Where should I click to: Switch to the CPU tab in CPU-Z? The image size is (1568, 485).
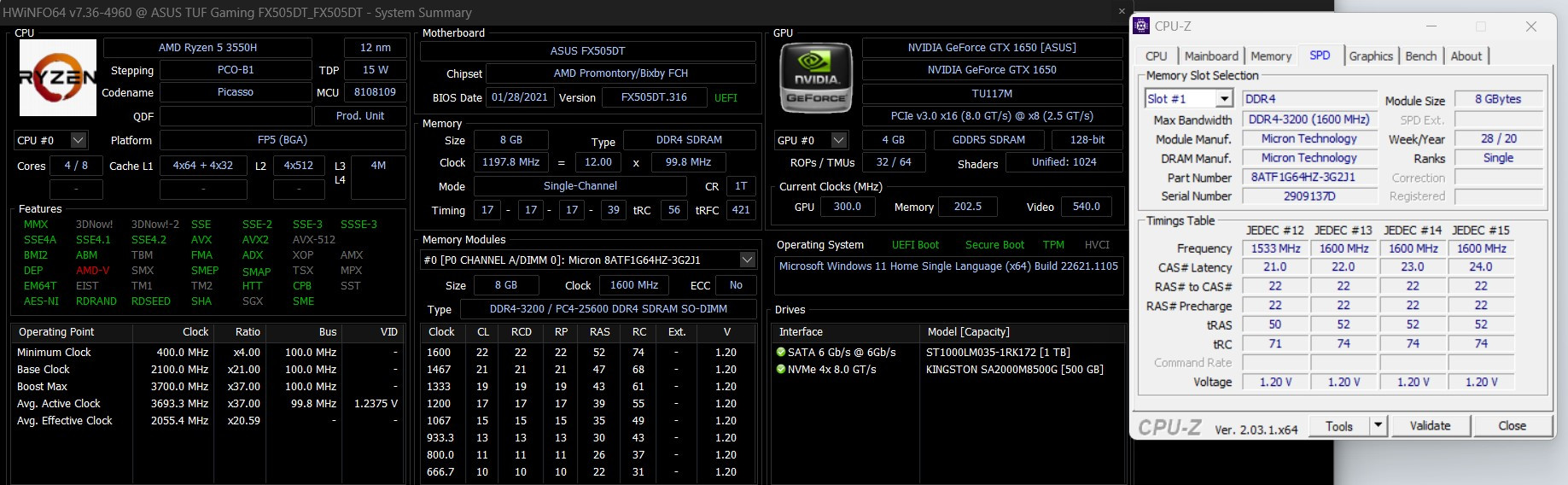point(1156,56)
